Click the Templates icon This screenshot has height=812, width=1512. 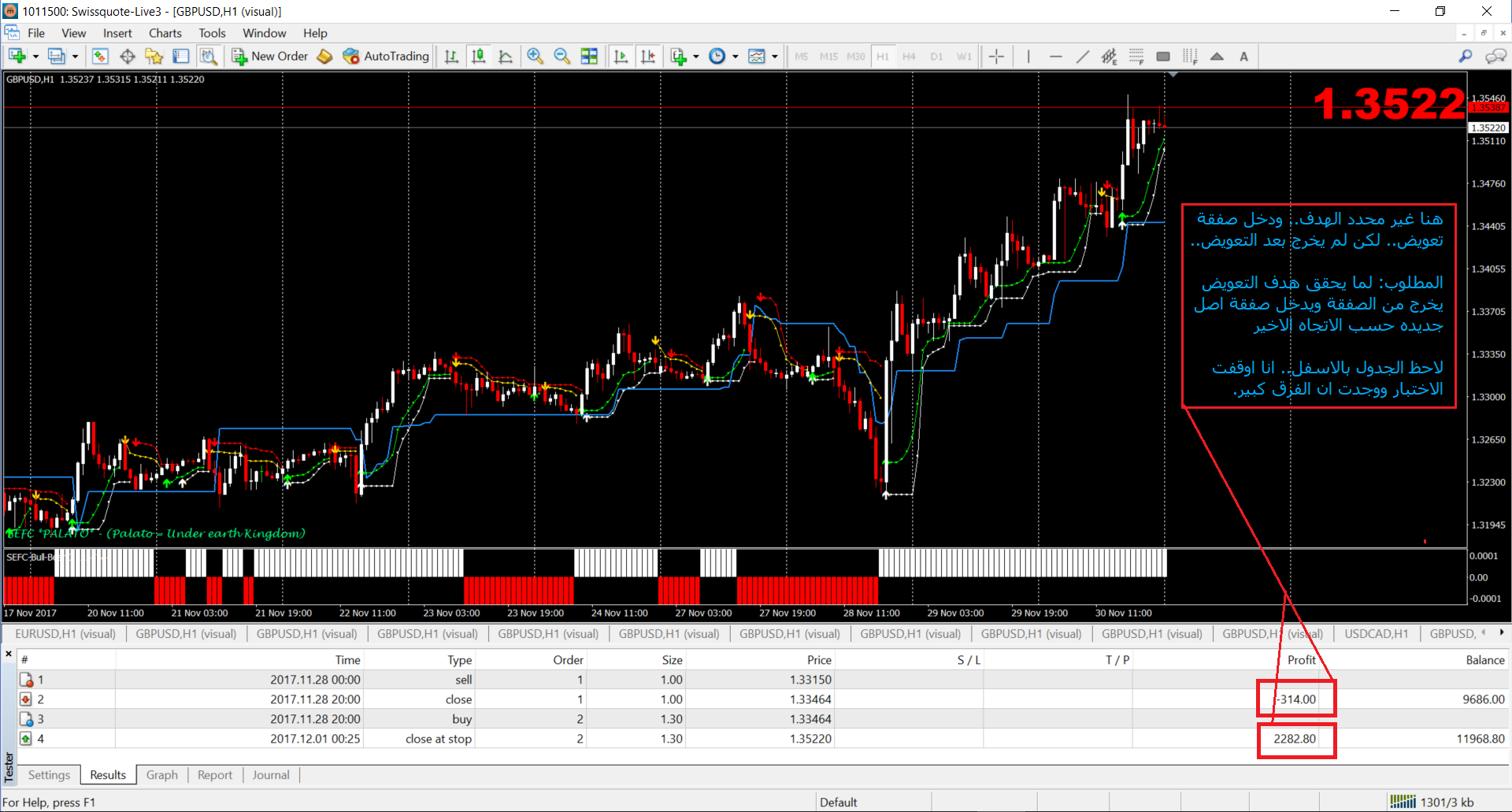point(757,56)
